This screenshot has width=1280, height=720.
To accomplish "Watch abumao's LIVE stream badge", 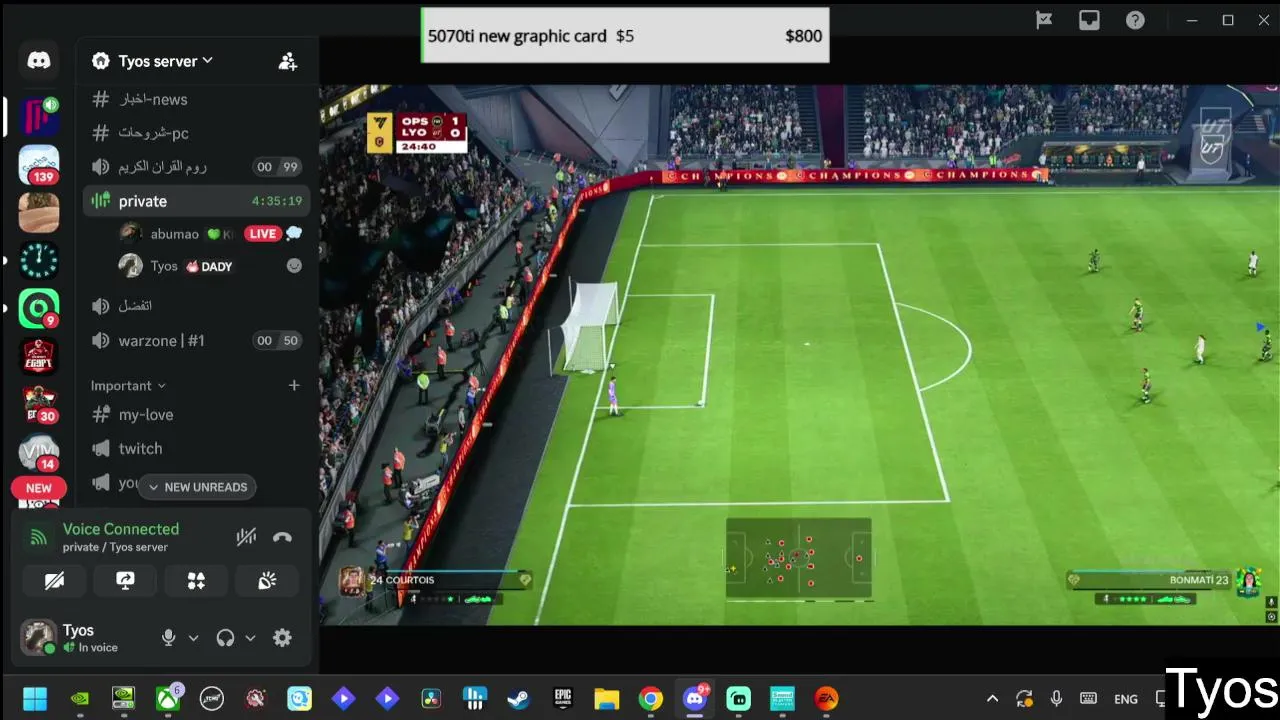I will (263, 234).
